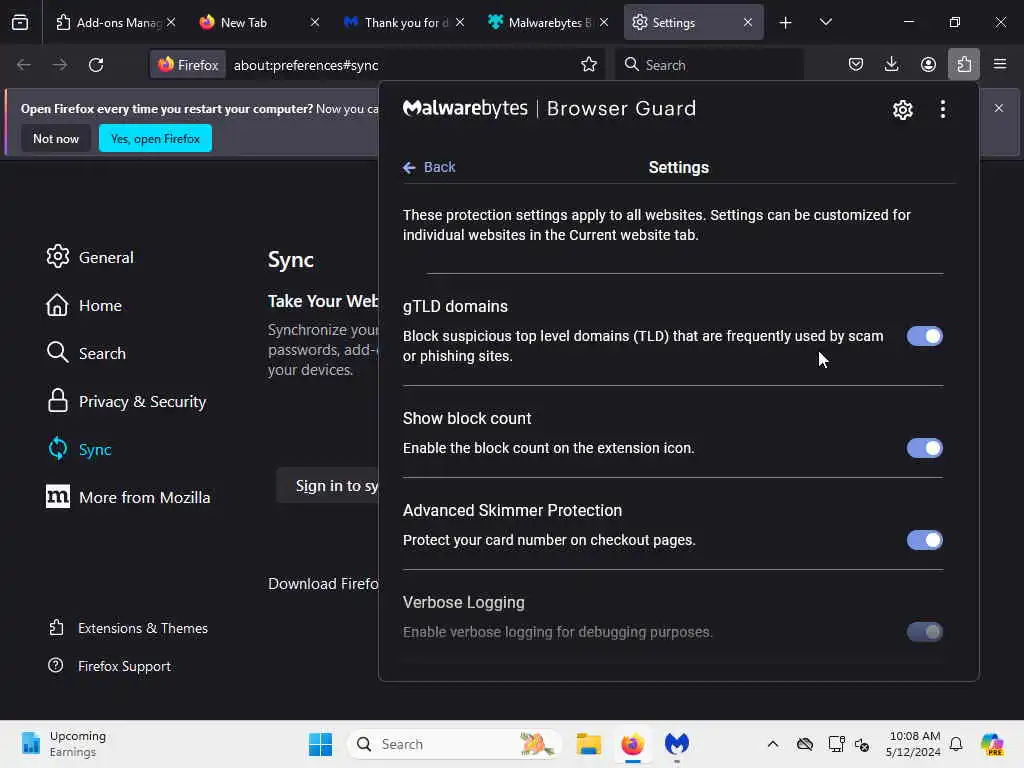Open More from Mozilla category
Screen dimensions: 1024x768
pyautogui.click(x=128, y=497)
